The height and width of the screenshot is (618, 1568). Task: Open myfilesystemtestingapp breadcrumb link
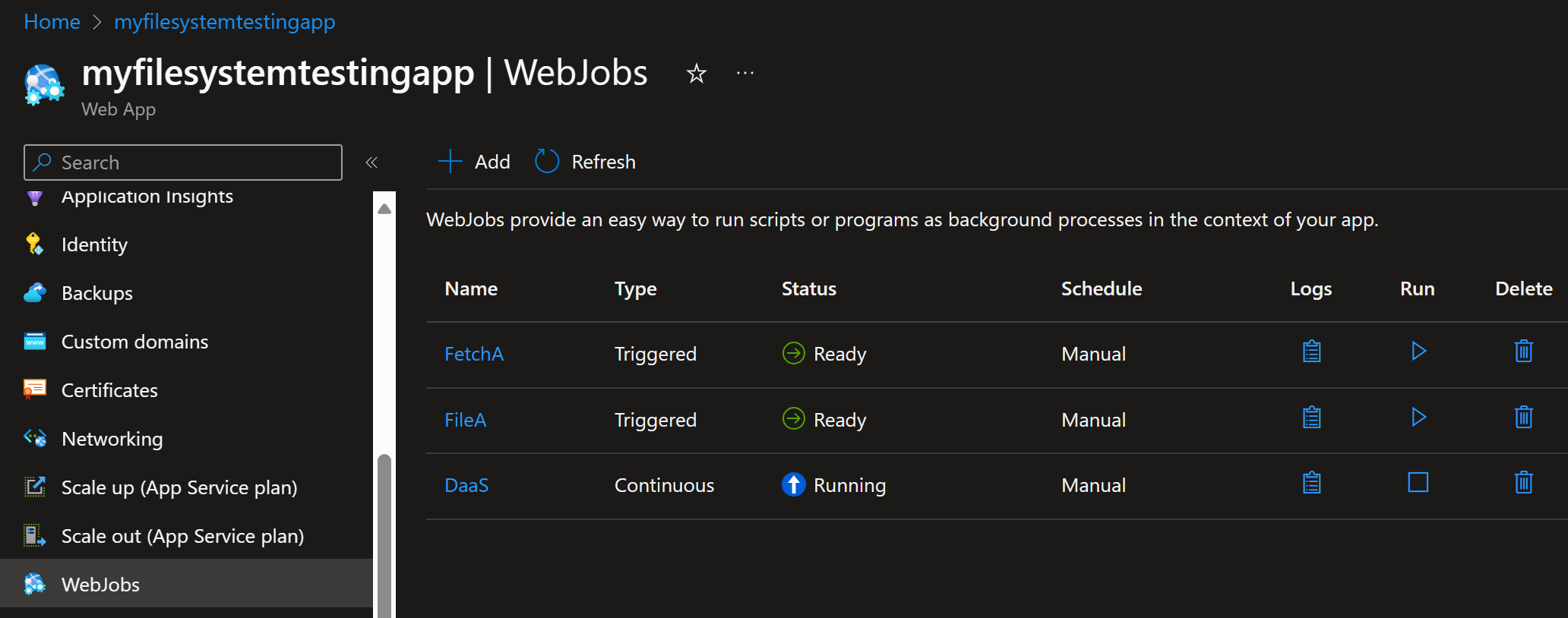[225, 22]
